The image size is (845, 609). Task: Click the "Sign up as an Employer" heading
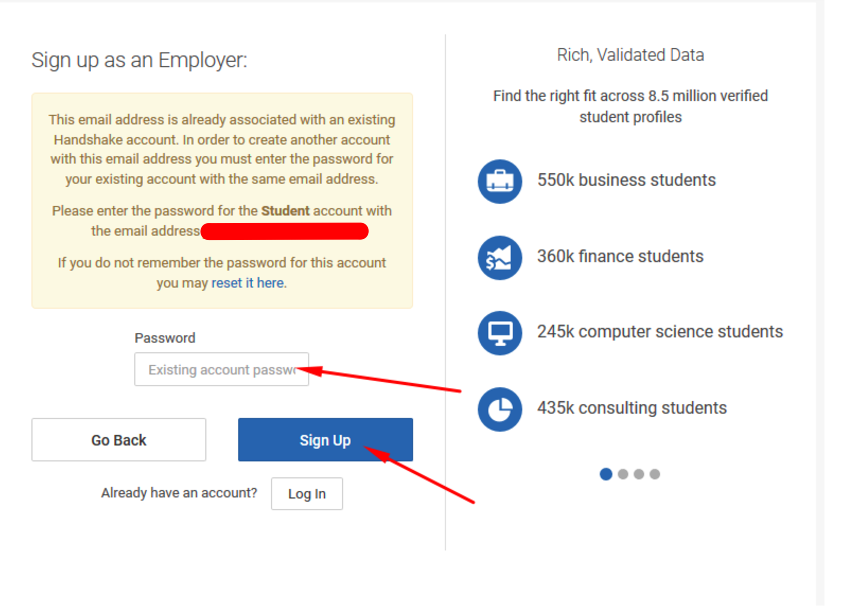tap(139, 60)
